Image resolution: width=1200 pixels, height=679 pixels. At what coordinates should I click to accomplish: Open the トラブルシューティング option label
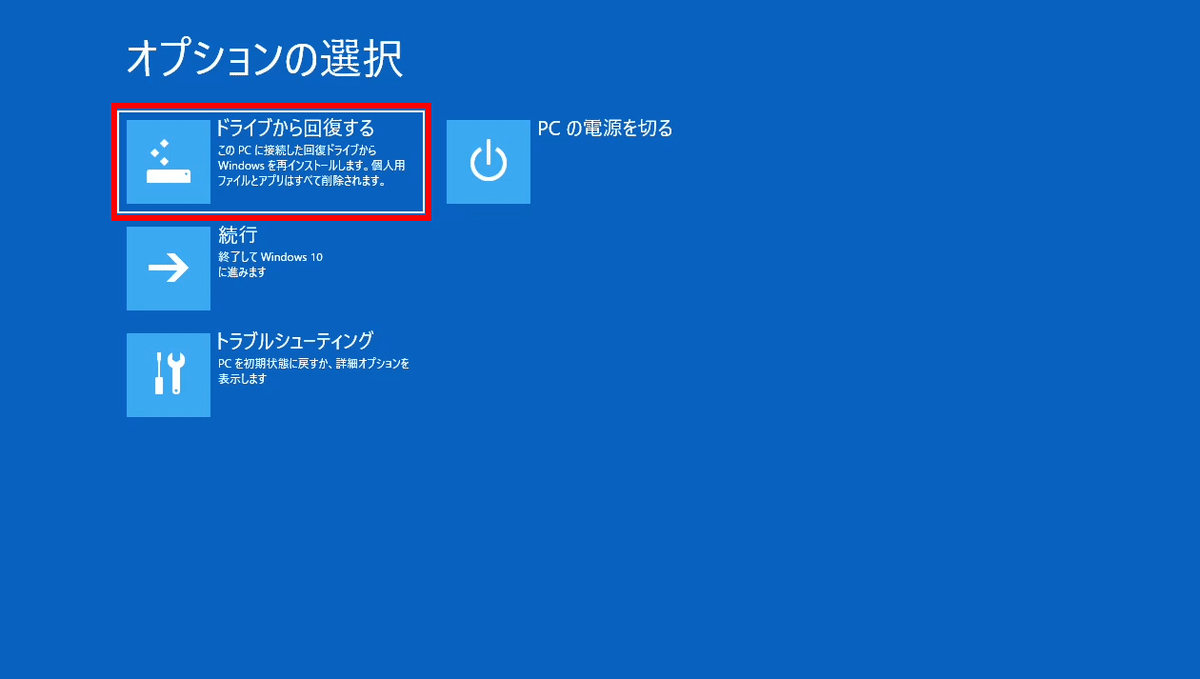295,341
